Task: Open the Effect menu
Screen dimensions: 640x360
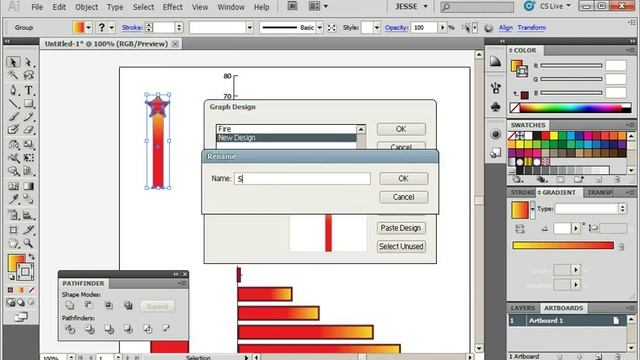Action: point(173,7)
